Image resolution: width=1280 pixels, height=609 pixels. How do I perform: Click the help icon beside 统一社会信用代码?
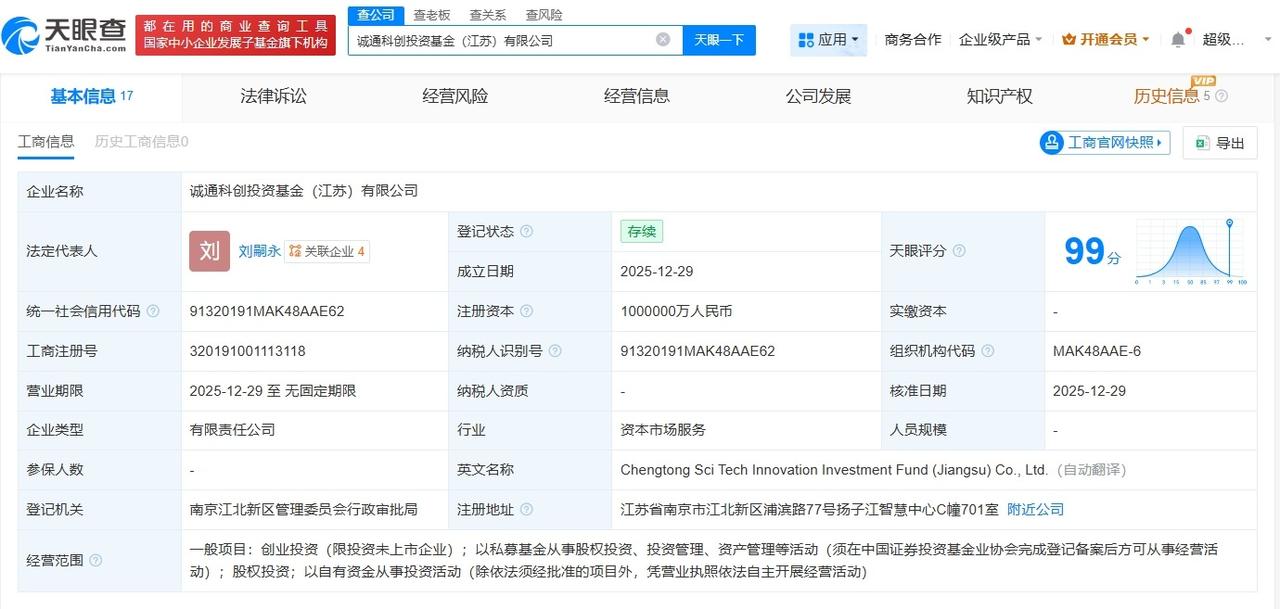coord(153,311)
